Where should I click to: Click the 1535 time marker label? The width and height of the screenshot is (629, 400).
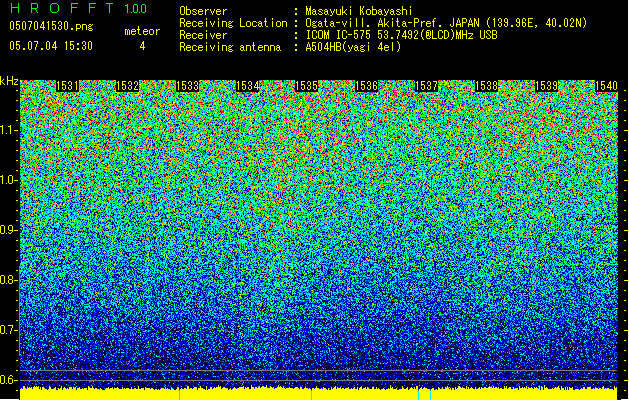pyautogui.click(x=306, y=86)
